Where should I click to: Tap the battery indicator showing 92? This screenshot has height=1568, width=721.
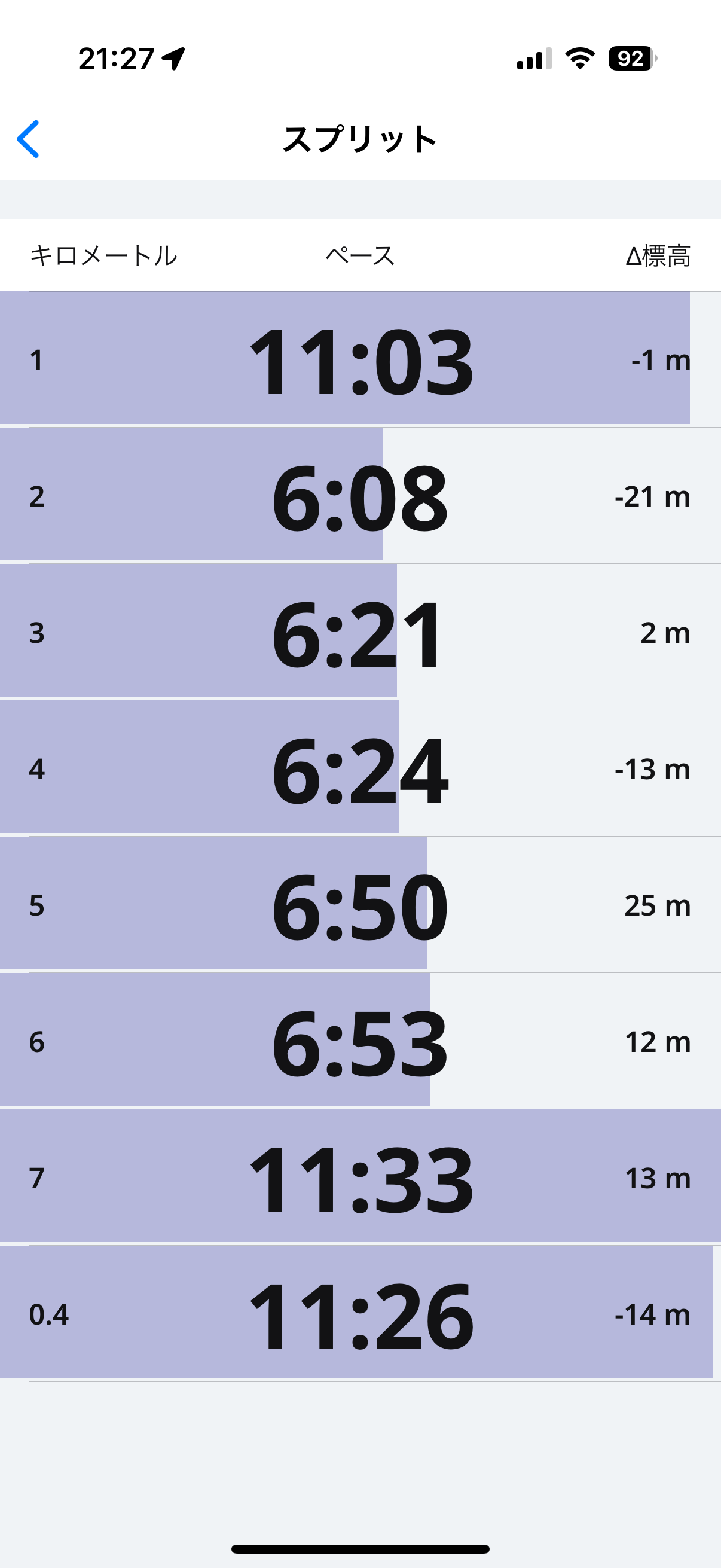[x=632, y=59]
